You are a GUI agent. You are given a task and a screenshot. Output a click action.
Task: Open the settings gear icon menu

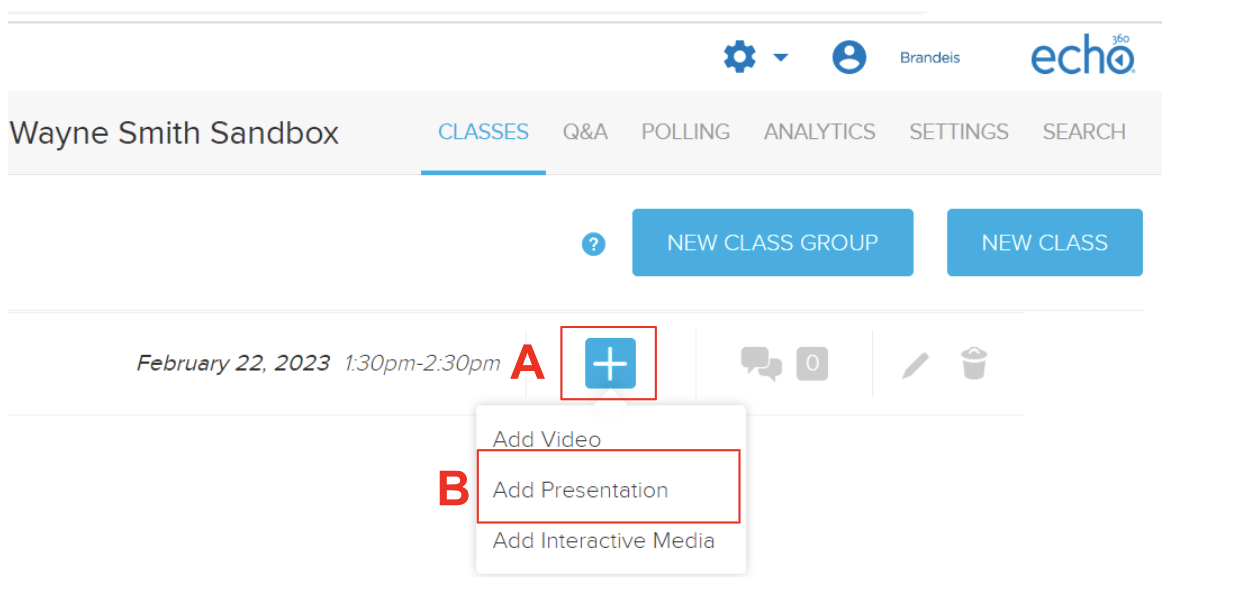[x=740, y=57]
